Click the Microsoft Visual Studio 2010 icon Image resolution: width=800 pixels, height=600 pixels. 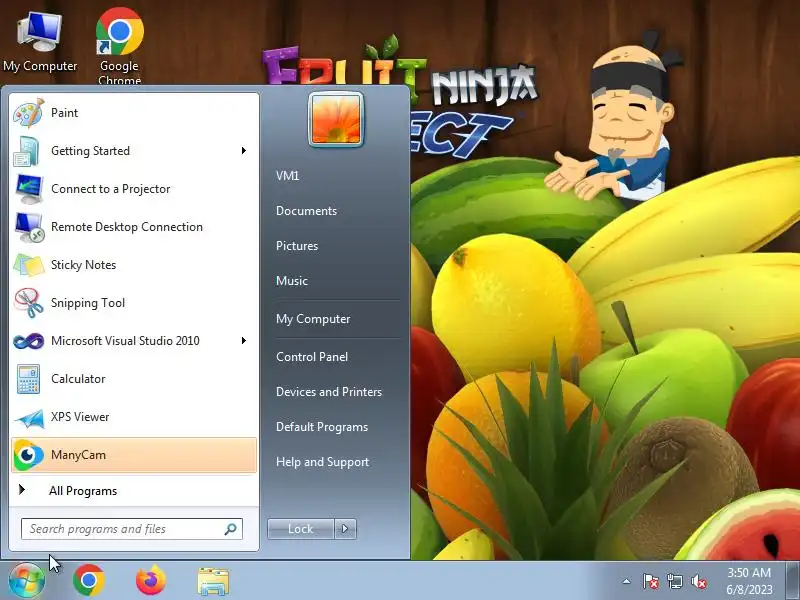29,341
